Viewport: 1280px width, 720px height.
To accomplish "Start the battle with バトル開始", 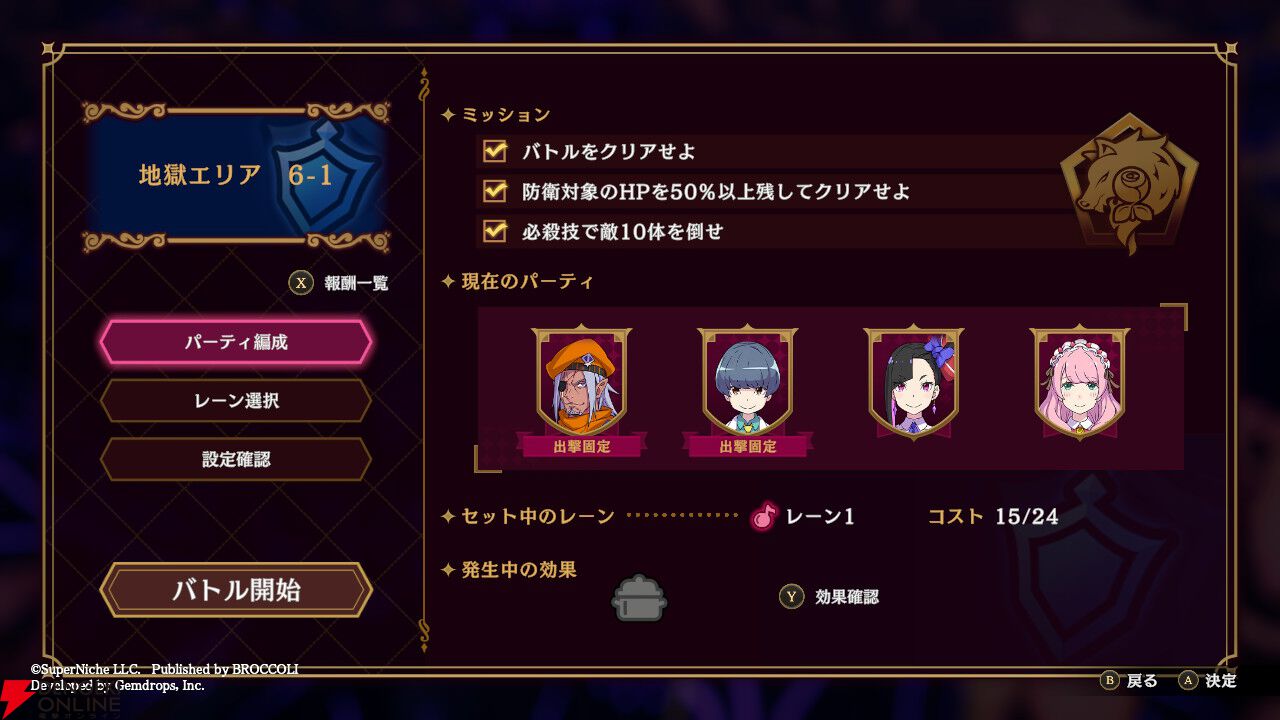I will (236, 590).
